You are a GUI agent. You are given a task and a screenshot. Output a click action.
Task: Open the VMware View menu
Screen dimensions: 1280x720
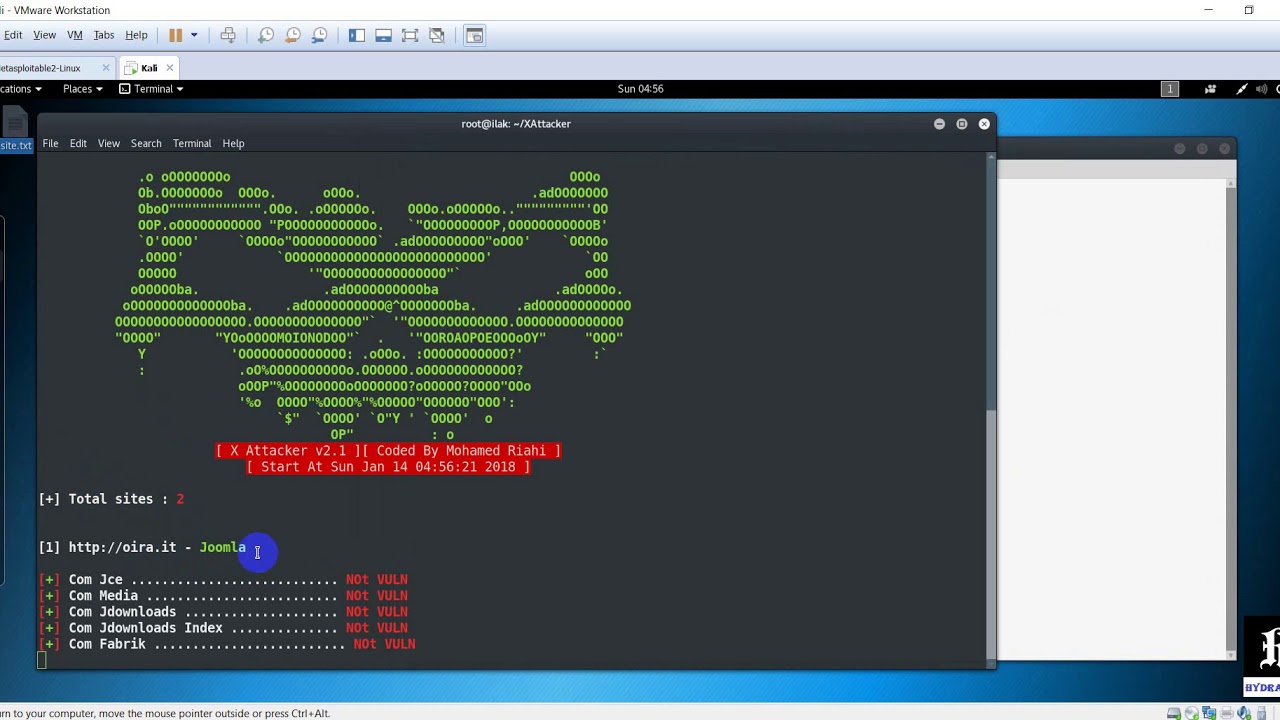[x=44, y=35]
